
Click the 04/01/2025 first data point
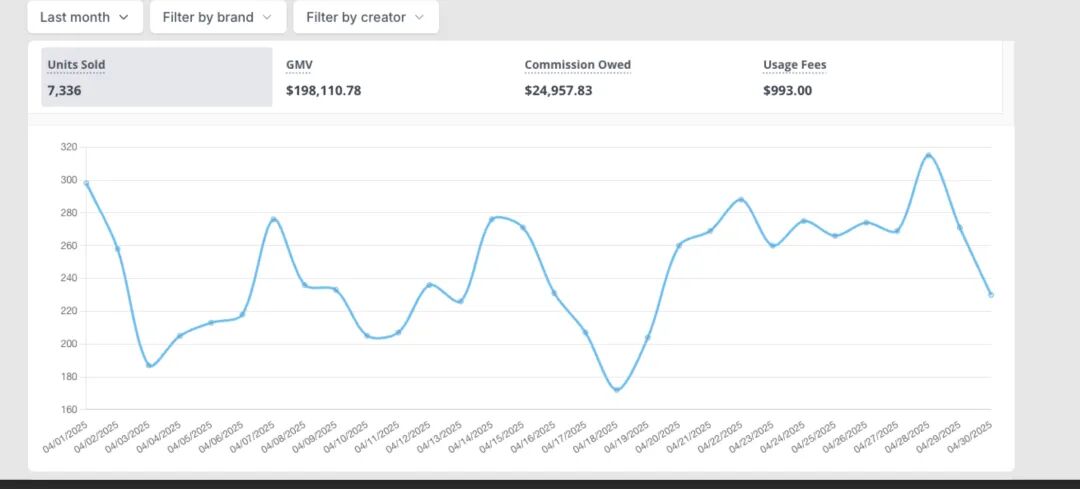pyautogui.click(x=86, y=183)
